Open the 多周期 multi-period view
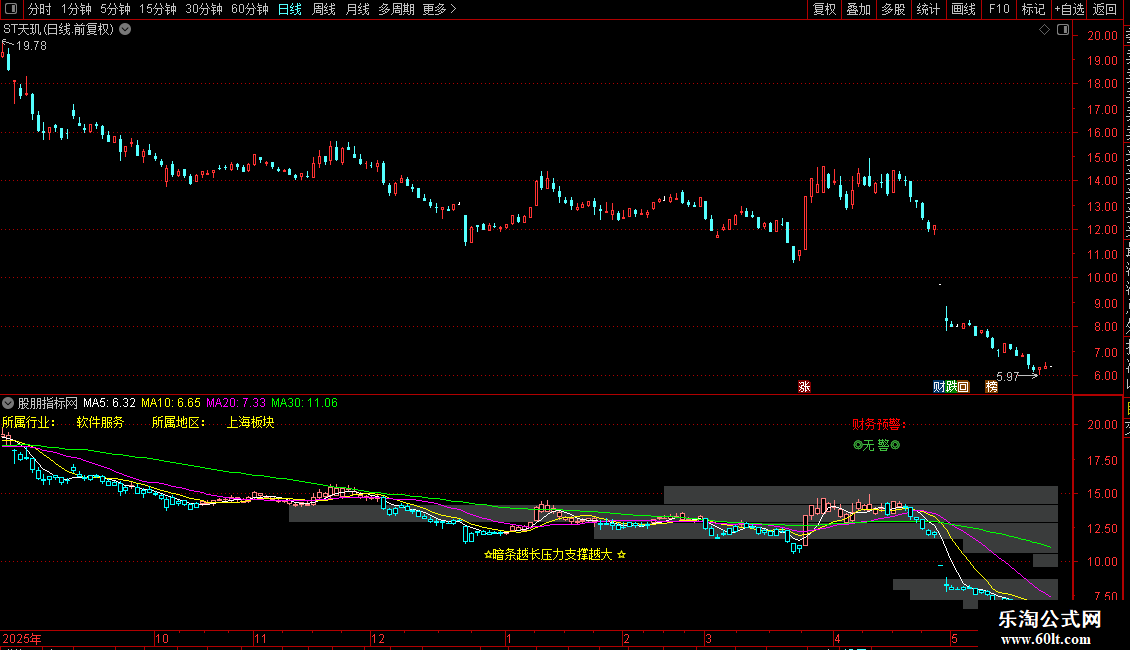The height and width of the screenshot is (650, 1130). pyautogui.click(x=396, y=9)
